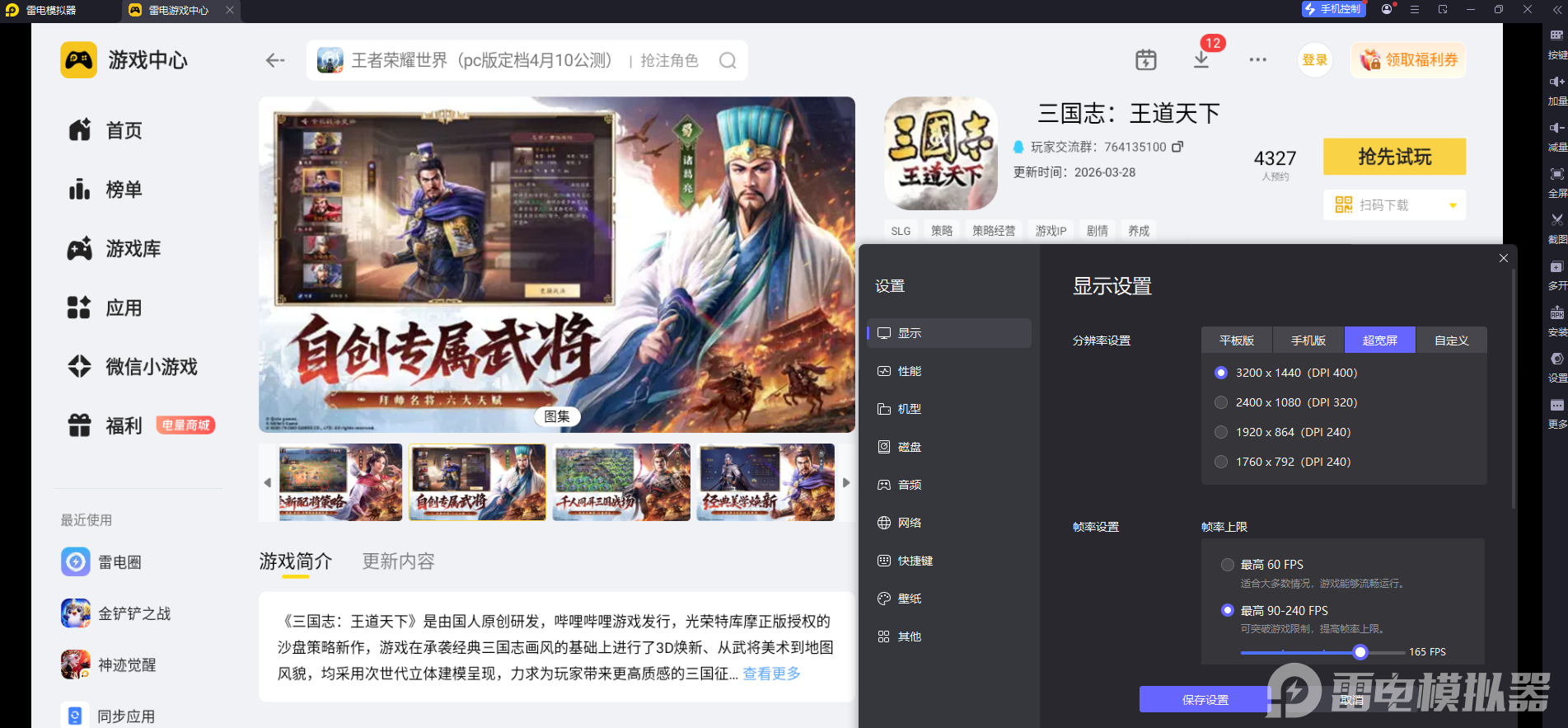This screenshot has width=1568, height=728.
Task: Click the 登录 login button
Action: tap(1315, 60)
